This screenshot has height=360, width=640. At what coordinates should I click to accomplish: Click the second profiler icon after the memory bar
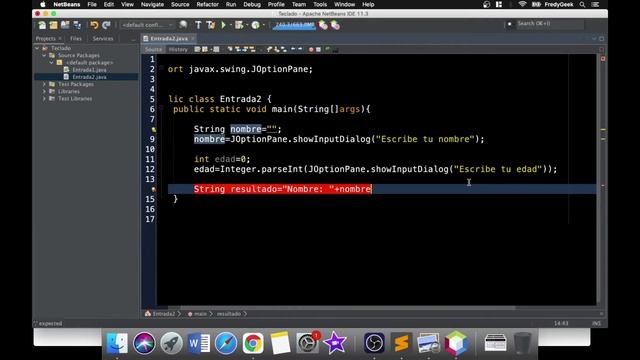pos(335,25)
